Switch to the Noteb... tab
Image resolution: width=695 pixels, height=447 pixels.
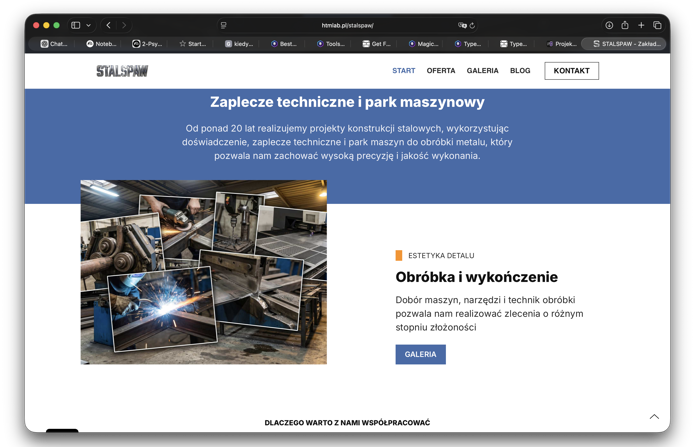(101, 43)
